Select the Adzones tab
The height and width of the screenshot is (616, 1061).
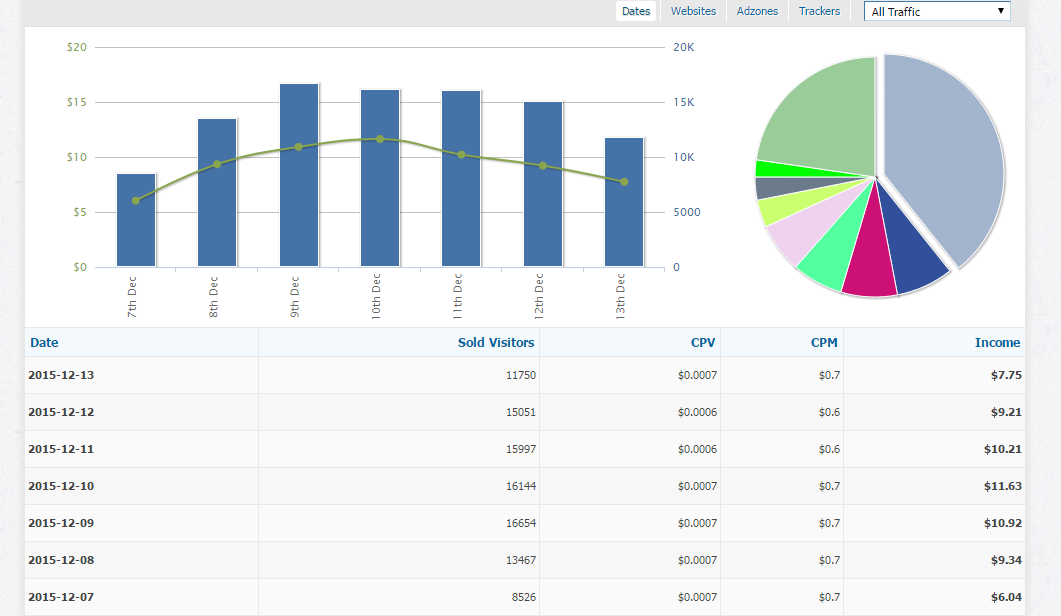(757, 11)
